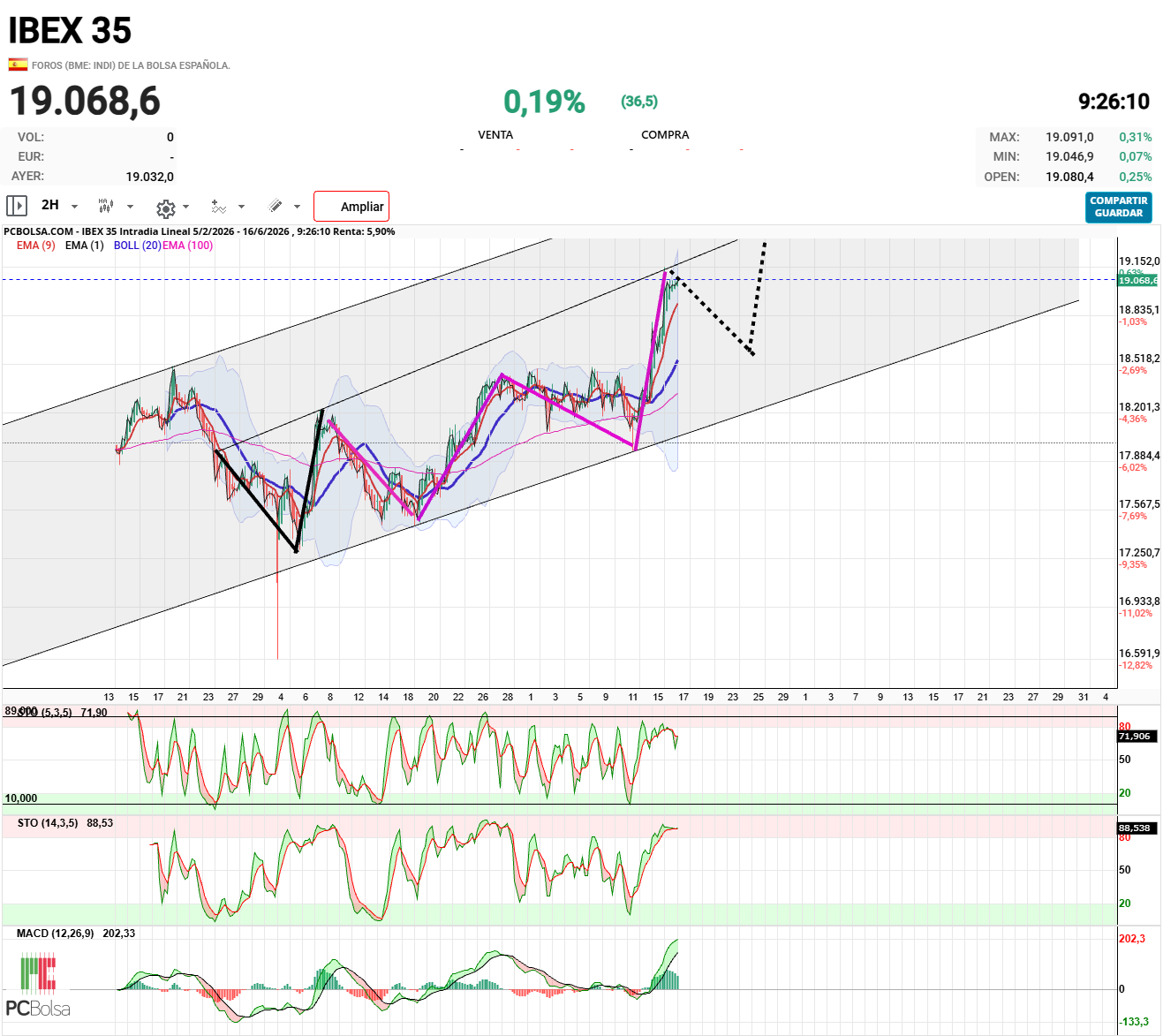
Task: Click the MACD (12,26,9) indicator label
Action: pyautogui.click(x=56, y=934)
